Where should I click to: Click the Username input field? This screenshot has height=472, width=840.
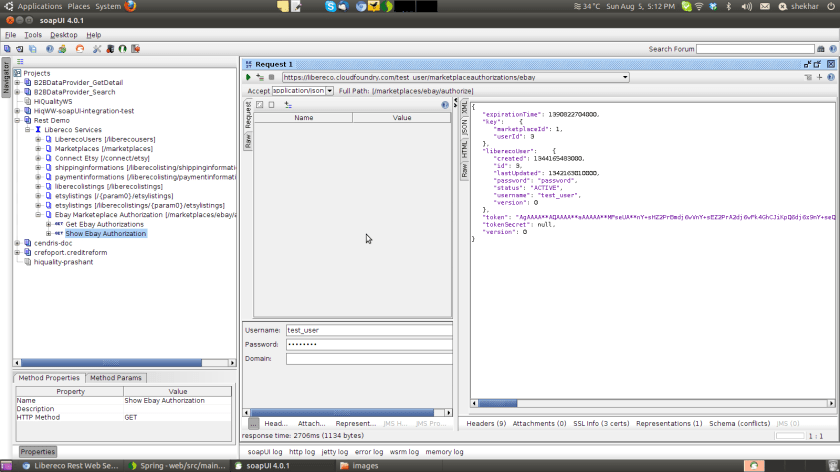click(368, 329)
